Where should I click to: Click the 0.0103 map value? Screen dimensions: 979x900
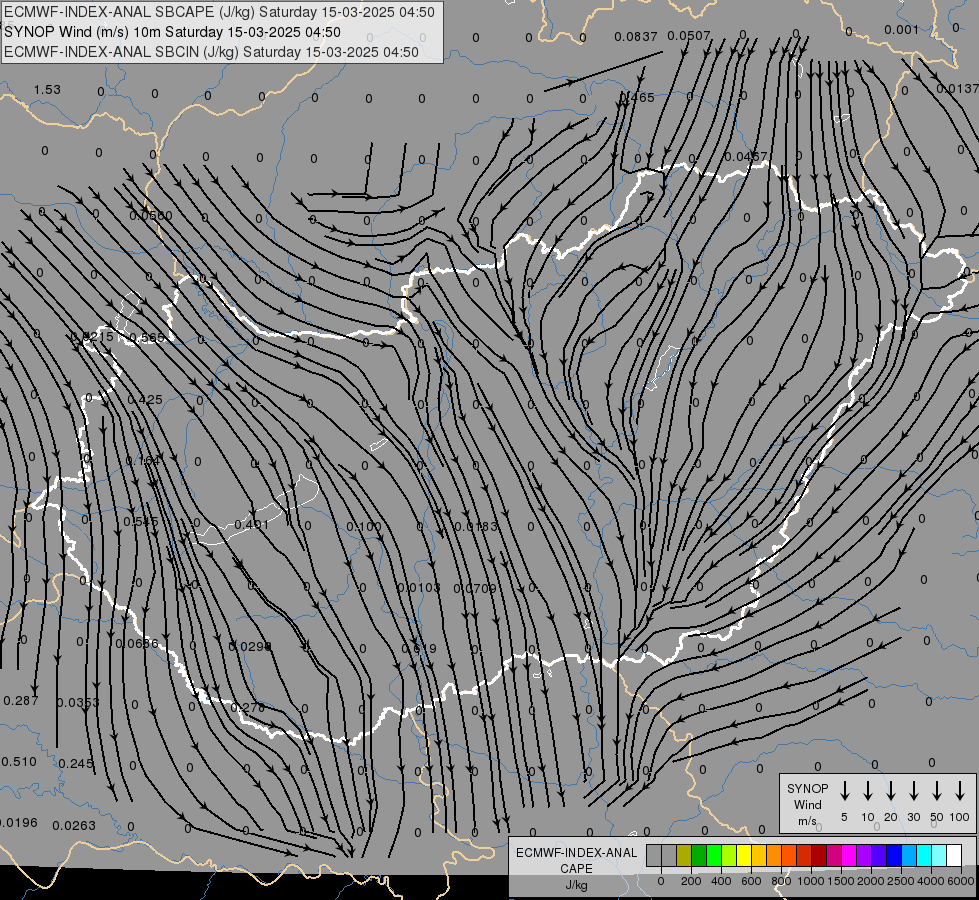(x=418, y=588)
